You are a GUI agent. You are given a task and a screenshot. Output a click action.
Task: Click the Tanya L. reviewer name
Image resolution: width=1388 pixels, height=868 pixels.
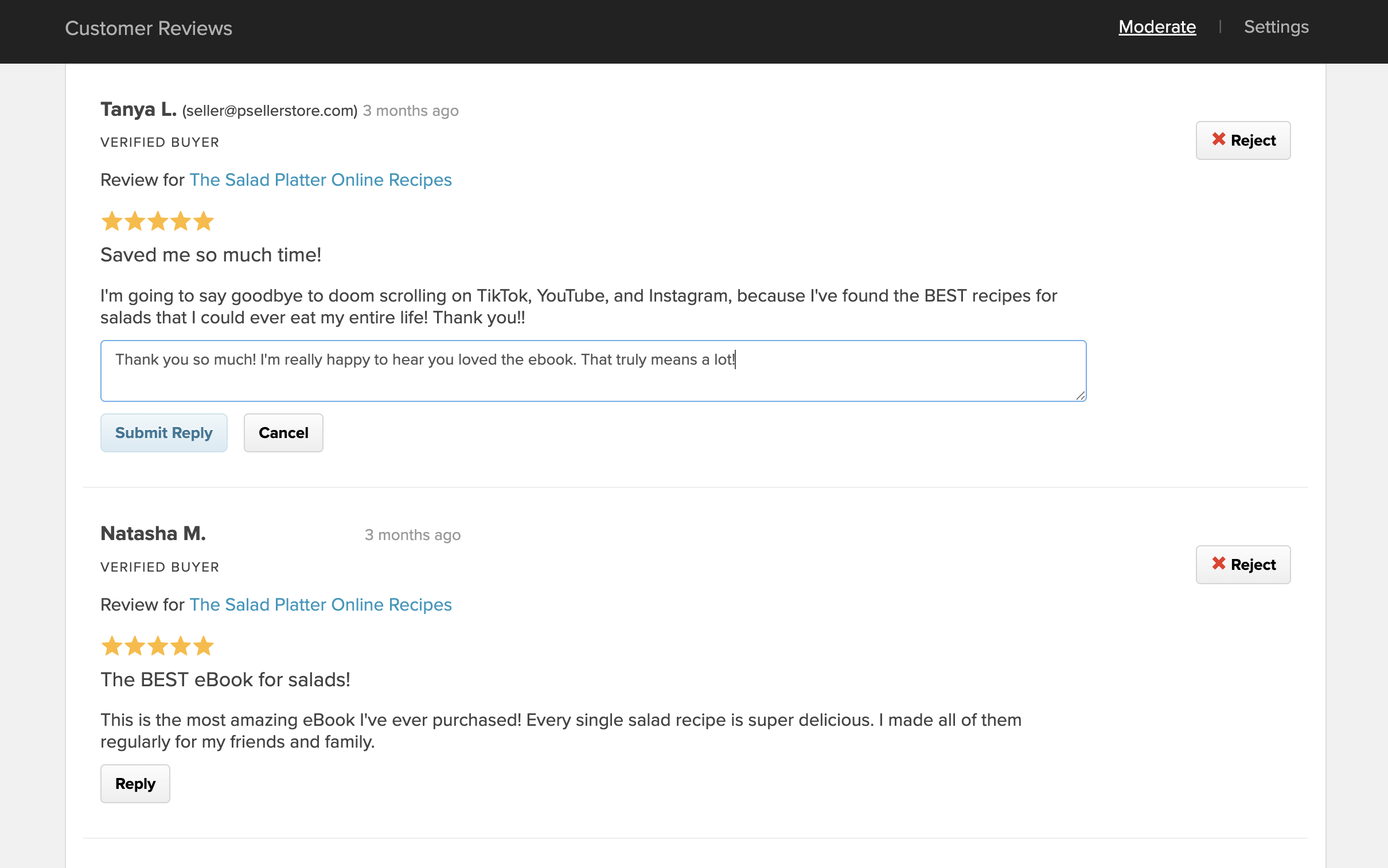pos(138,110)
